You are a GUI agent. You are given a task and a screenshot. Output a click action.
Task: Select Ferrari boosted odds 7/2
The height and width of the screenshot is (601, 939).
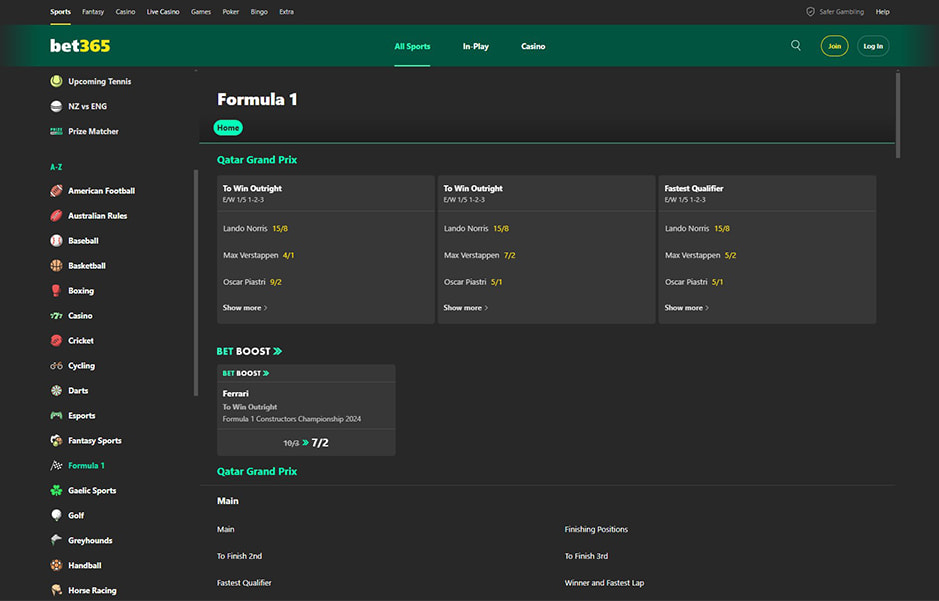point(306,442)
